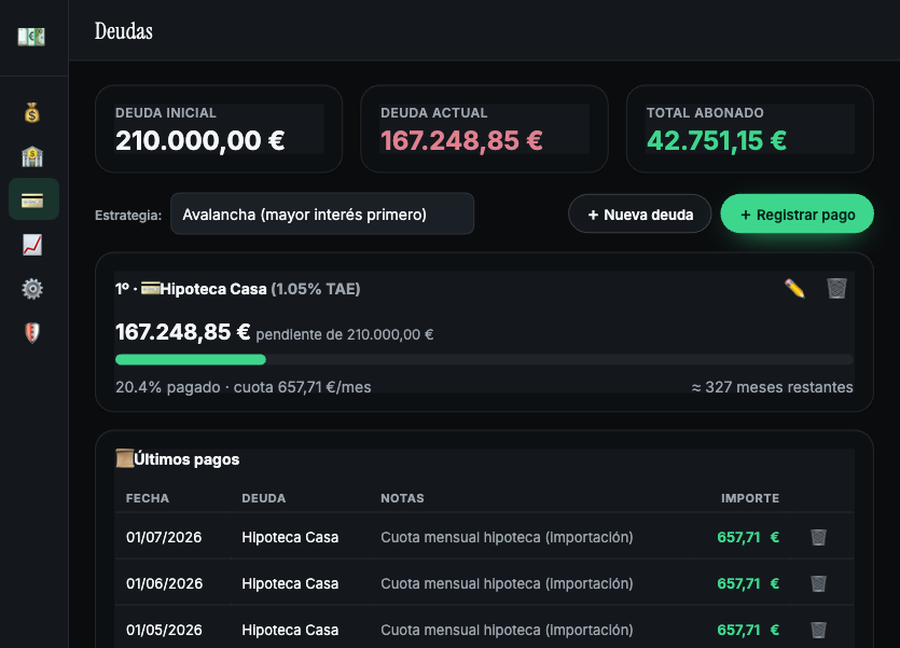Click 'pendiente de 210.000,00 €' text

[344, 335]
